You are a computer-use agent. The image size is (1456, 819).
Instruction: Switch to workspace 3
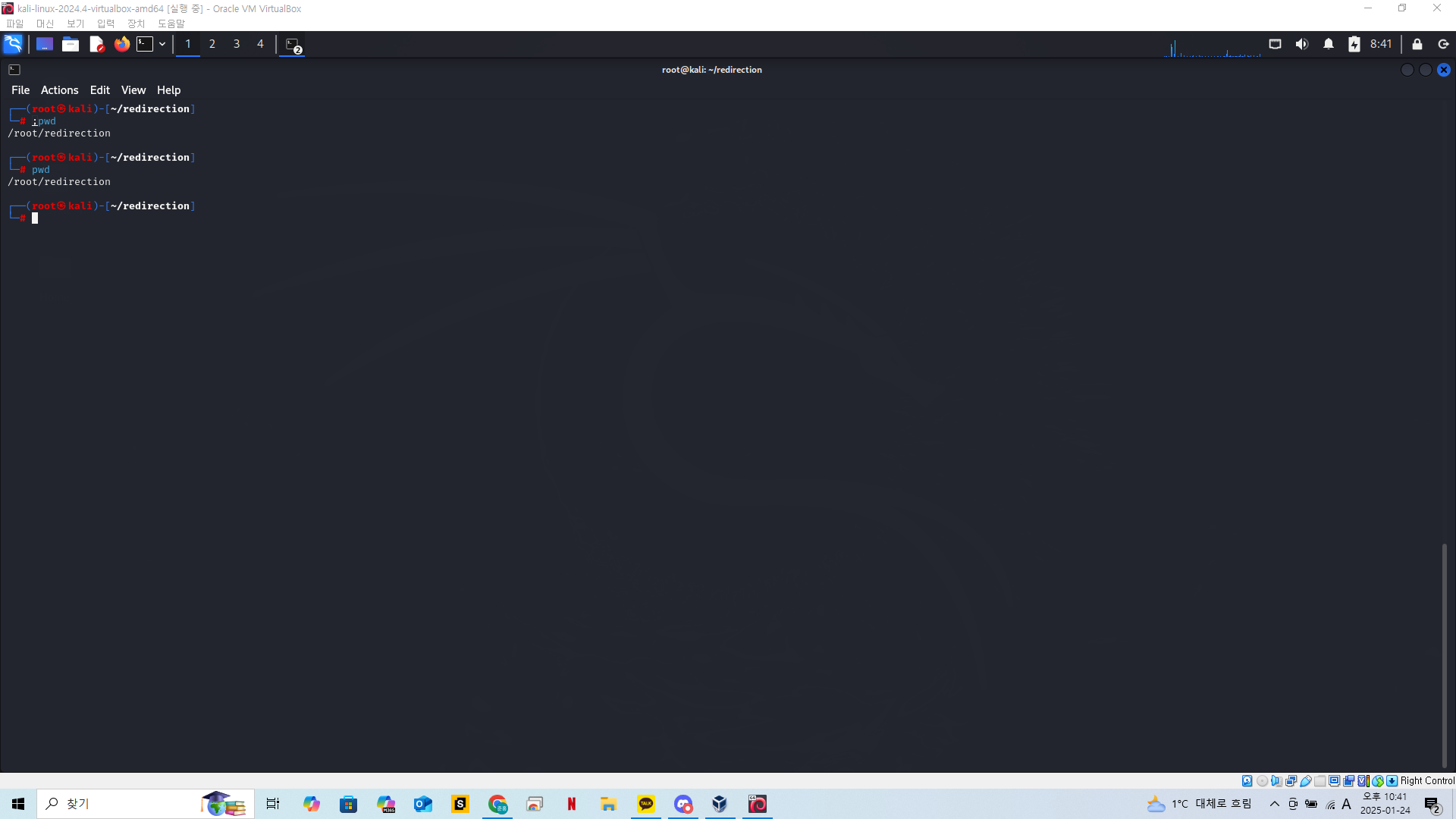[x=237, y=44]
